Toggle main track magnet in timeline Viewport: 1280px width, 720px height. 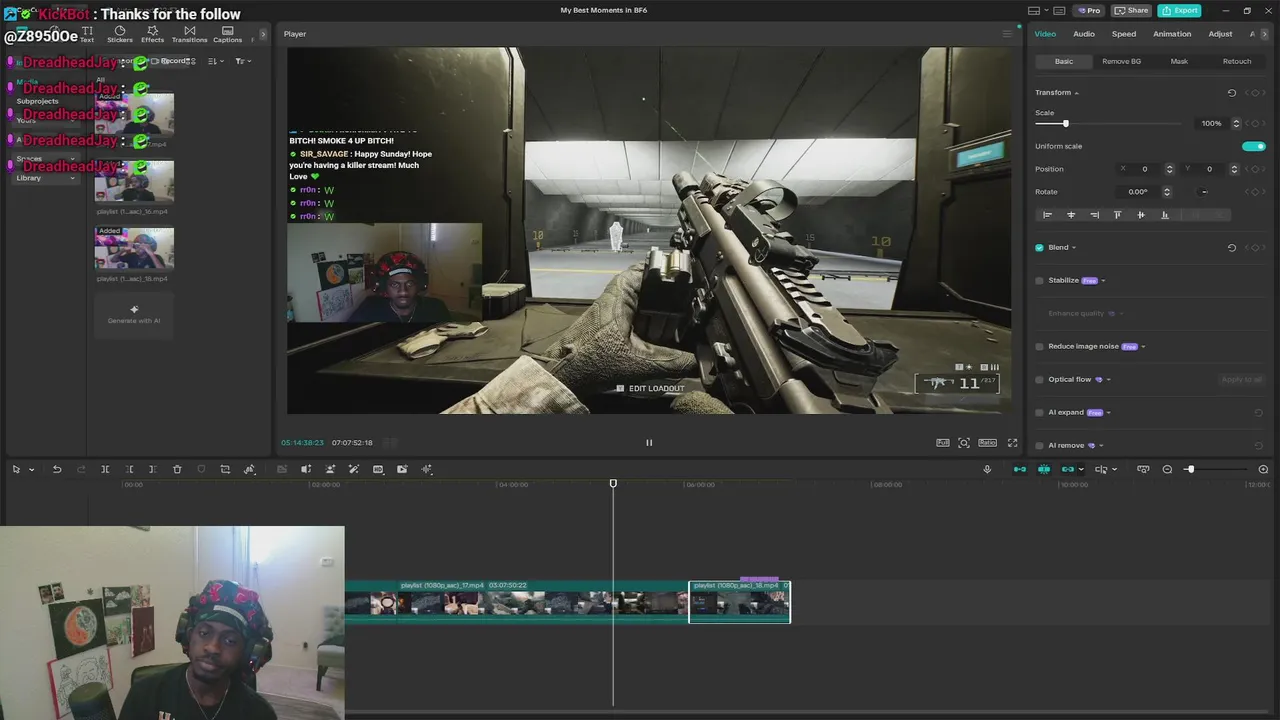click(x=1019, y=469)
